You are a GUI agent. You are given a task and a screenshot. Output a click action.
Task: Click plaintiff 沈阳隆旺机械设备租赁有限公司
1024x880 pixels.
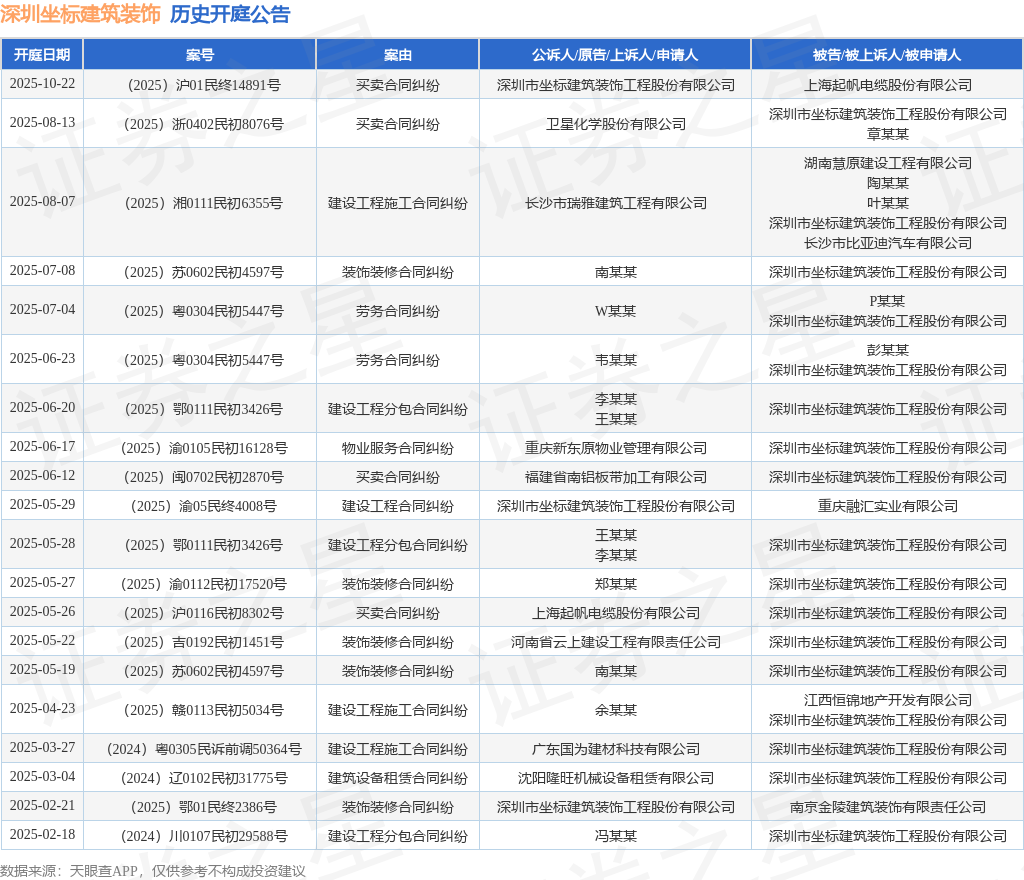click(616, 778)
